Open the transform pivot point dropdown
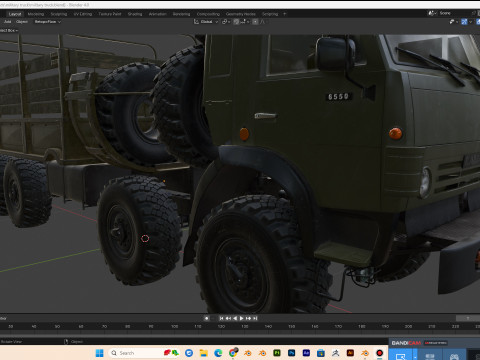This screenshot has height=360, width=480. (x=226, y=22)
